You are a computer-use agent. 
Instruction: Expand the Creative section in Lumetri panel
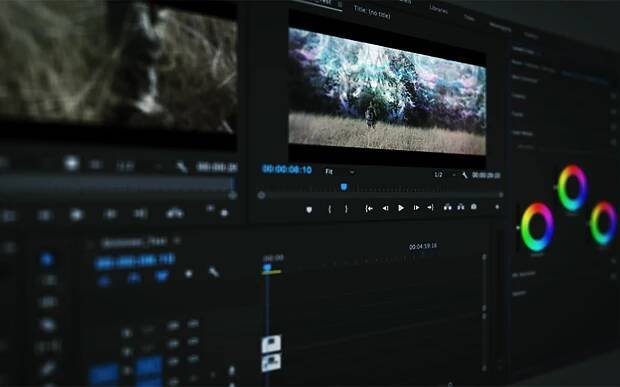(519, 96)
